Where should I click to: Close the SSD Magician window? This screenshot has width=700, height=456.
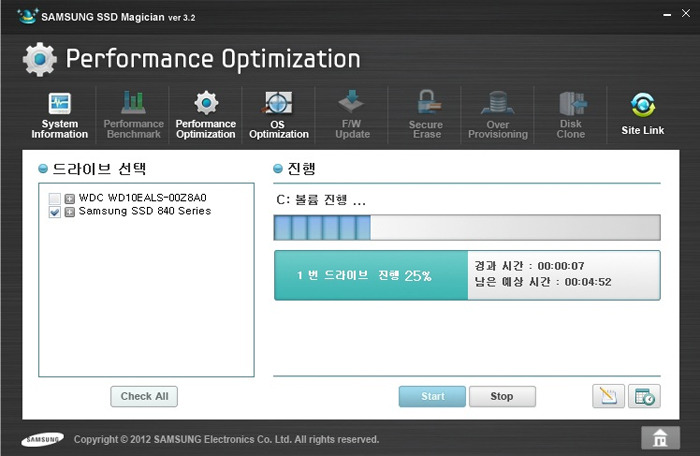pos(686,13)
